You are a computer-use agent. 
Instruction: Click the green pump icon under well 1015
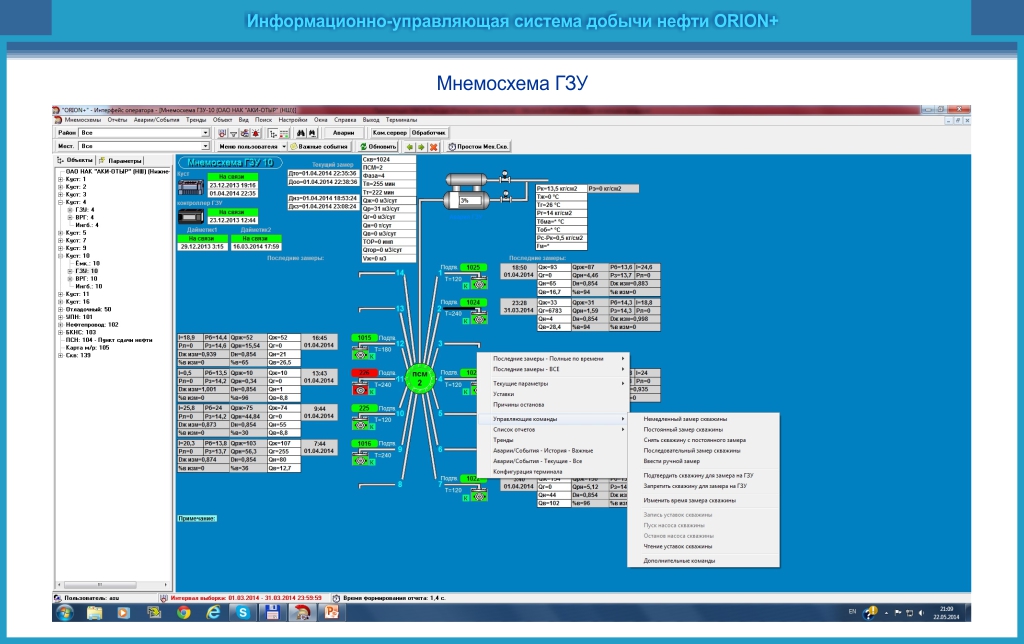click(x=360, y=355)
